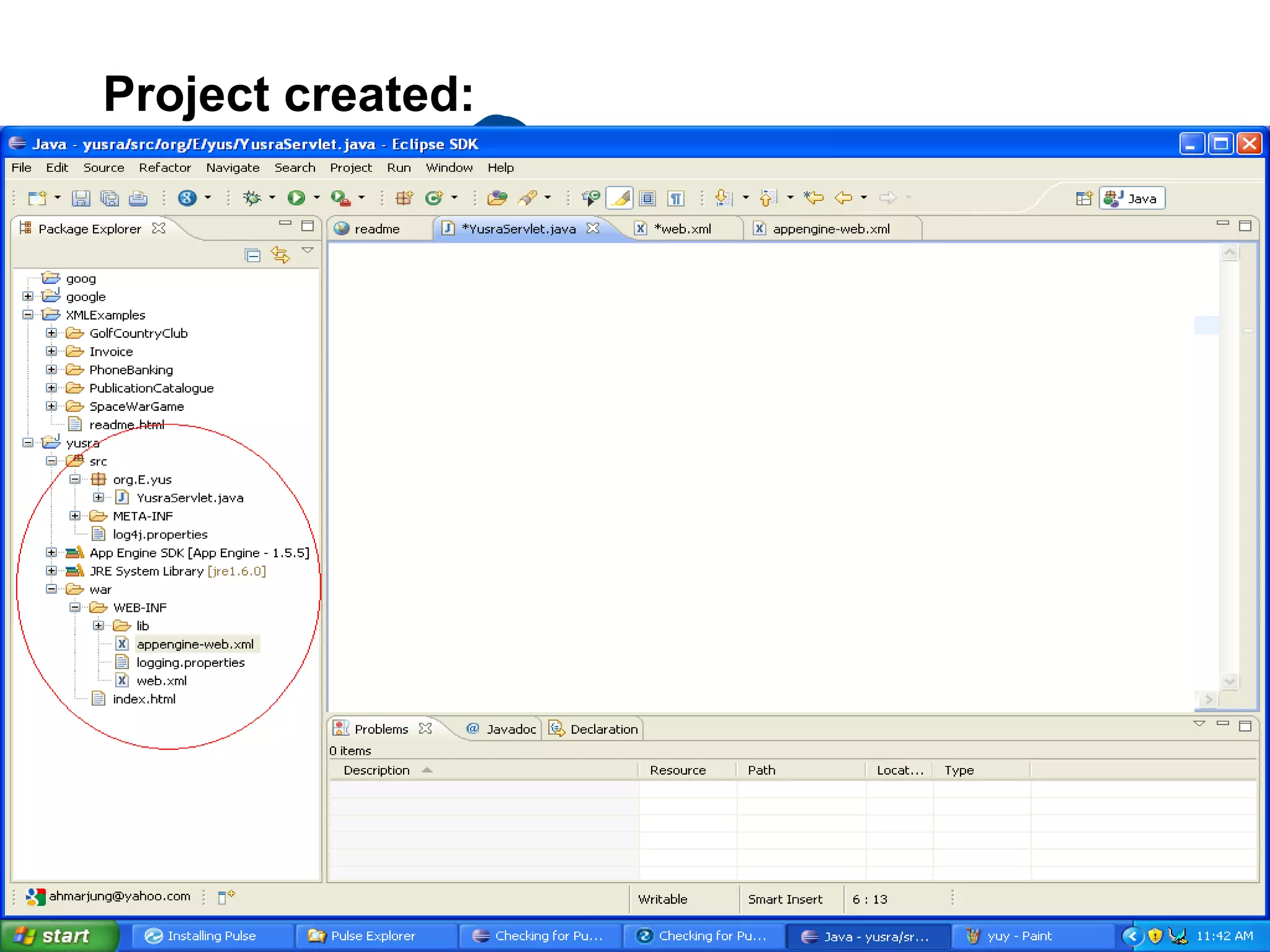Open the Window menu
Screen dimensions: 1270x952
click(449, 167)
